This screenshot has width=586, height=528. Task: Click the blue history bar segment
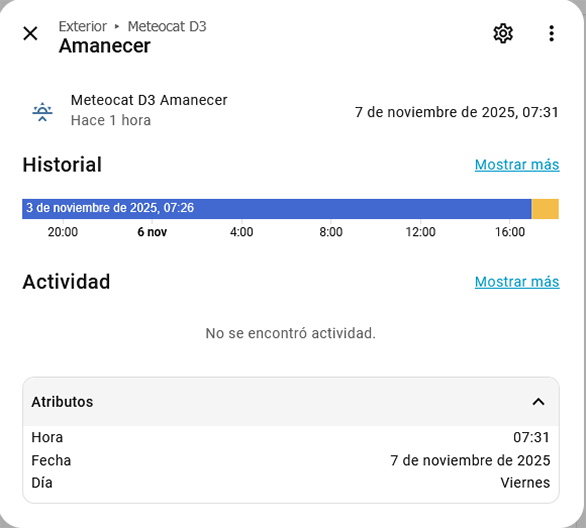click(x=277, y=209)
